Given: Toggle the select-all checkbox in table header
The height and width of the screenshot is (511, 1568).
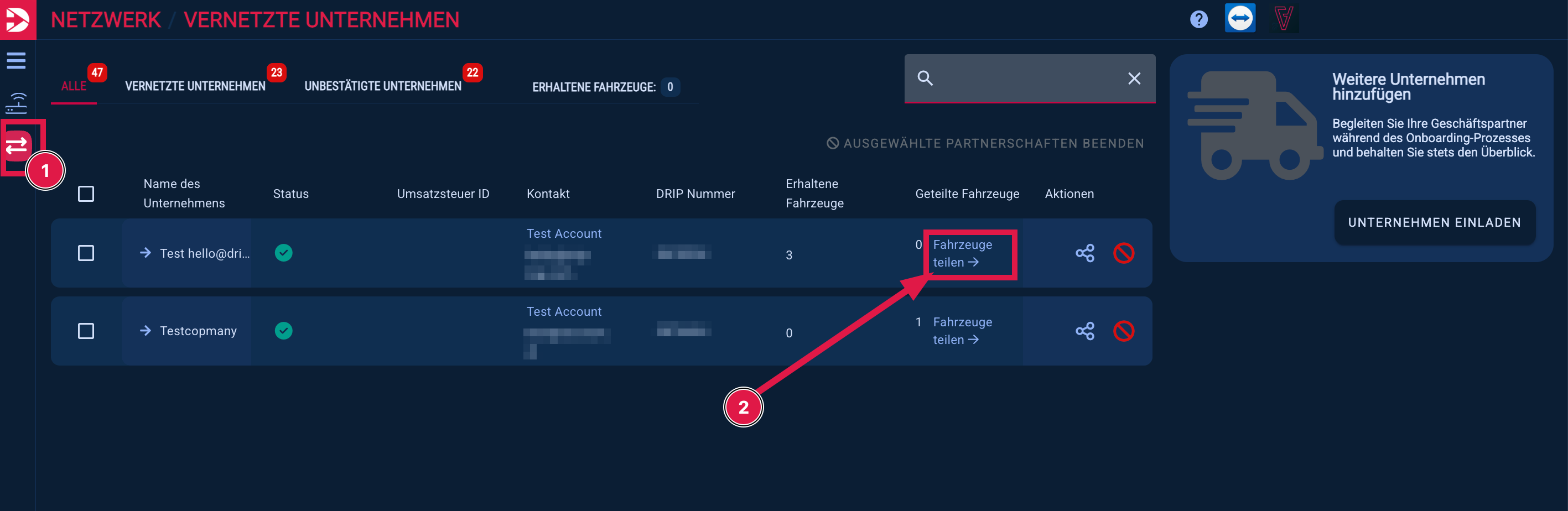Looking at the screenshot, I should pyautogui.click(x=86, y=194).
